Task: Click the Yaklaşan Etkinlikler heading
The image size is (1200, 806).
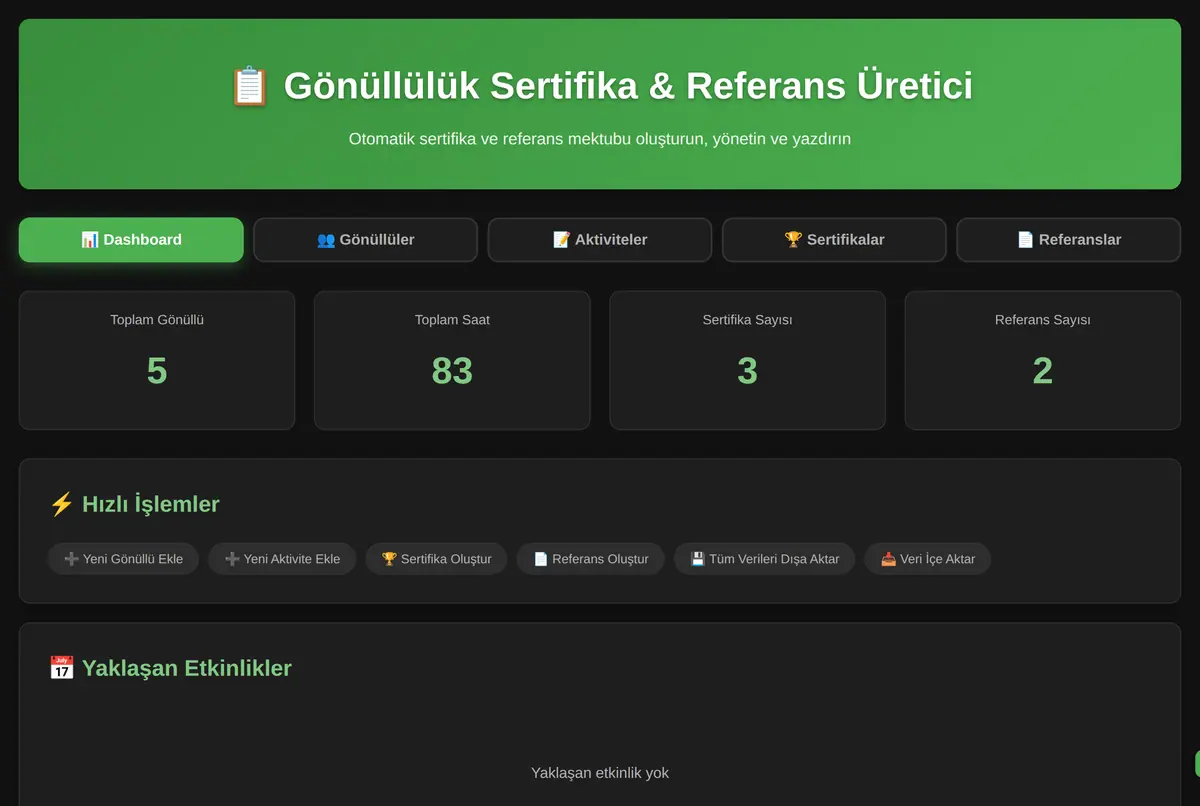Action: pyautogui.click(x=170, y=668)
